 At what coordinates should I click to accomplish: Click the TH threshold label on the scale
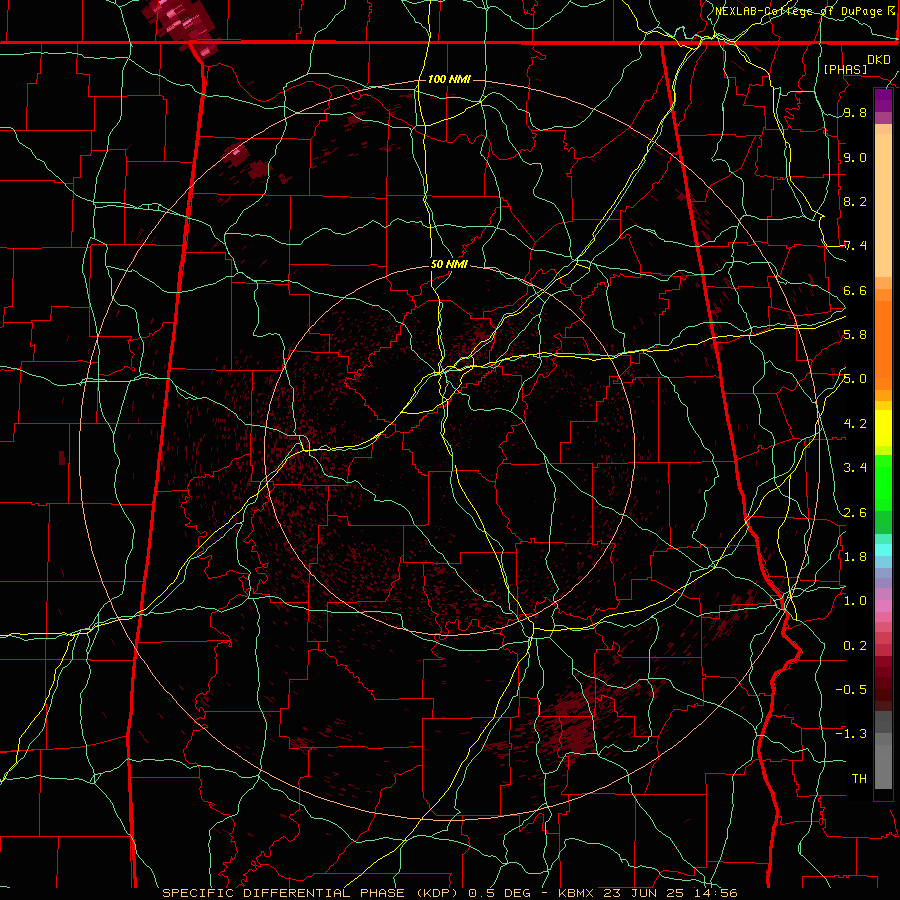point(859,778)
